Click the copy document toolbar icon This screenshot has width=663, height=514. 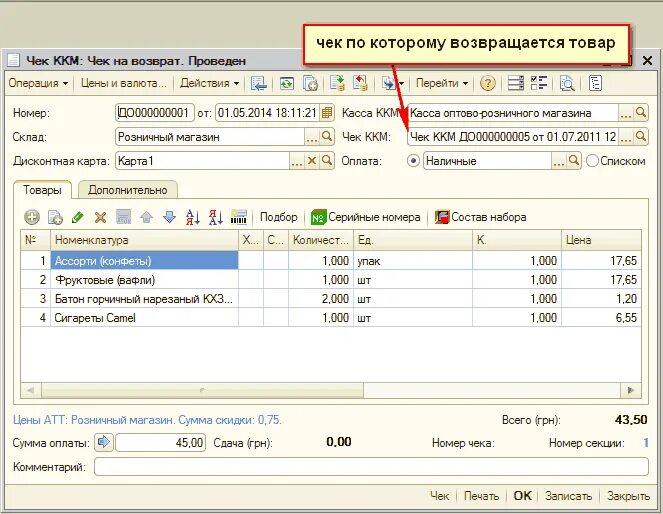[310, 83]
